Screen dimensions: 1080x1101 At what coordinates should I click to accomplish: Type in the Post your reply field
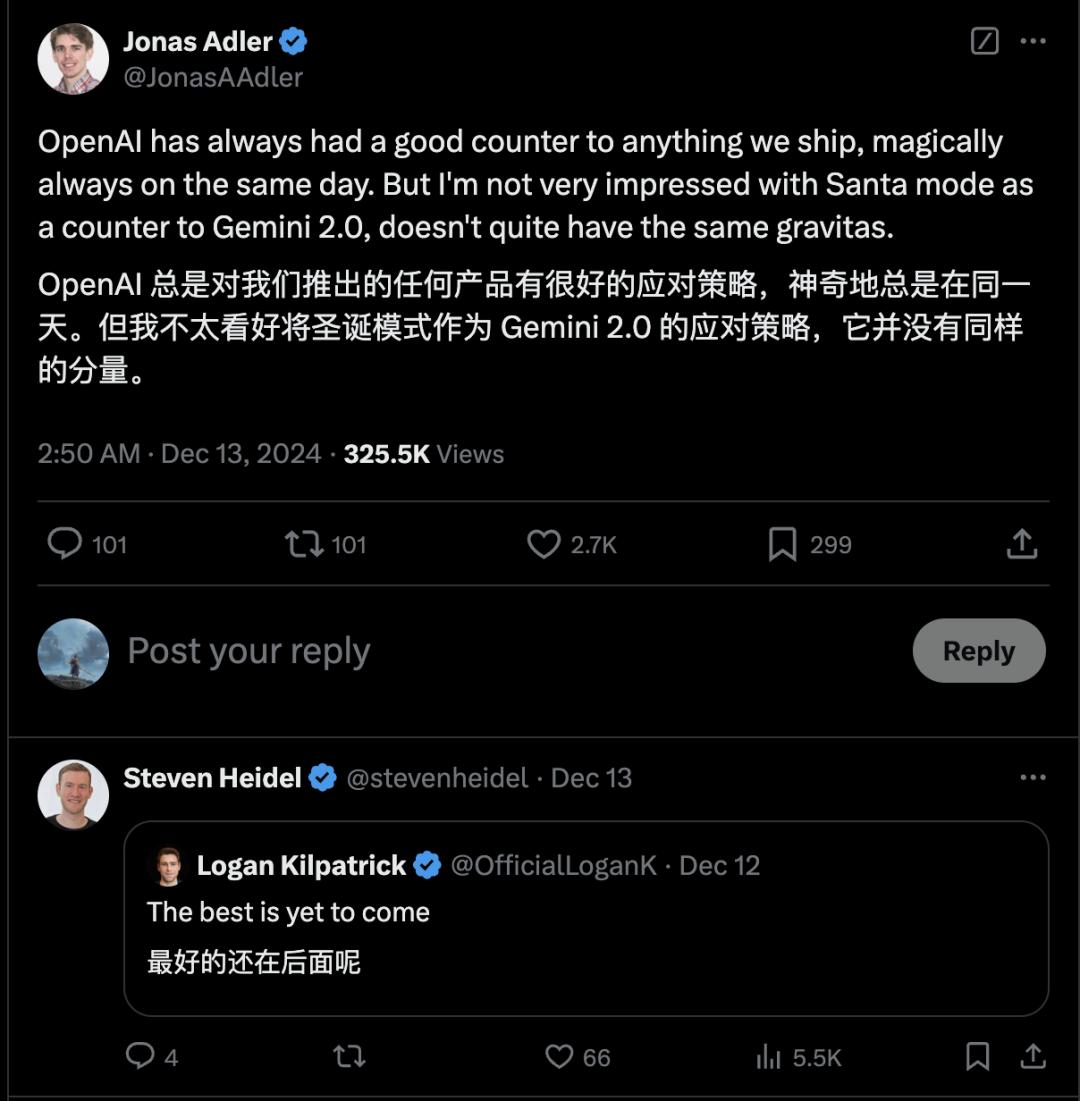[x=400, y=651]
